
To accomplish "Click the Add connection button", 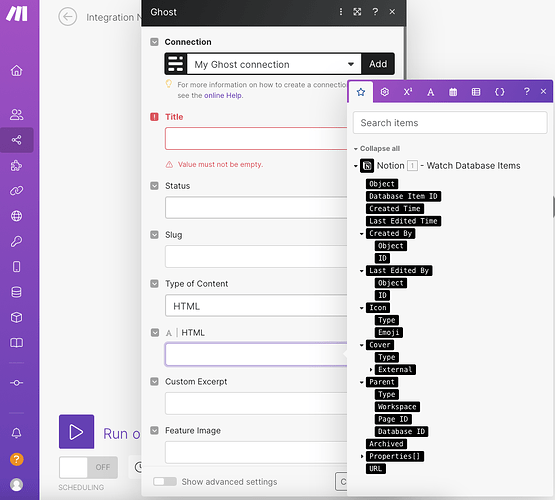I will (378, 64).
